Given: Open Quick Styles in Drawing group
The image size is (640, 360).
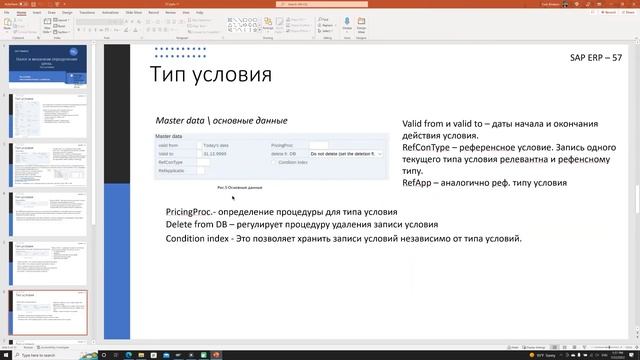Looking at the screenshot, I should (280, 25).
